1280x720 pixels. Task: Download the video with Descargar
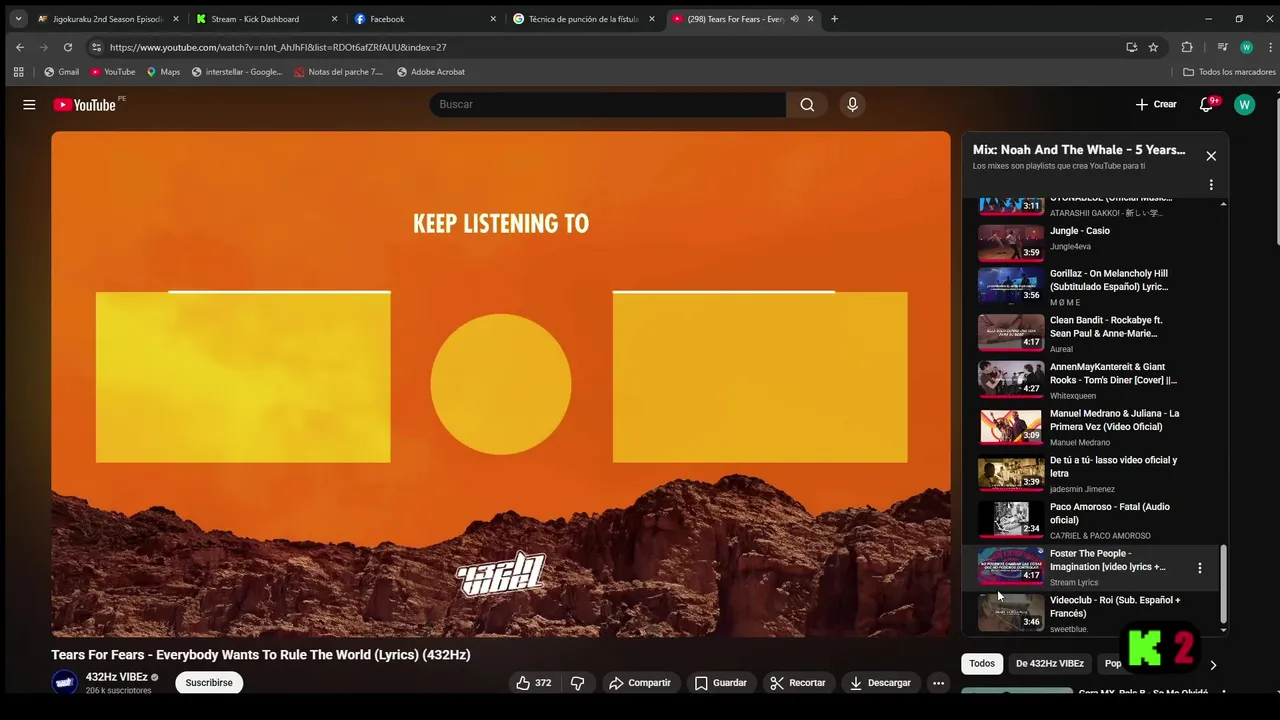tap(881, 683)
